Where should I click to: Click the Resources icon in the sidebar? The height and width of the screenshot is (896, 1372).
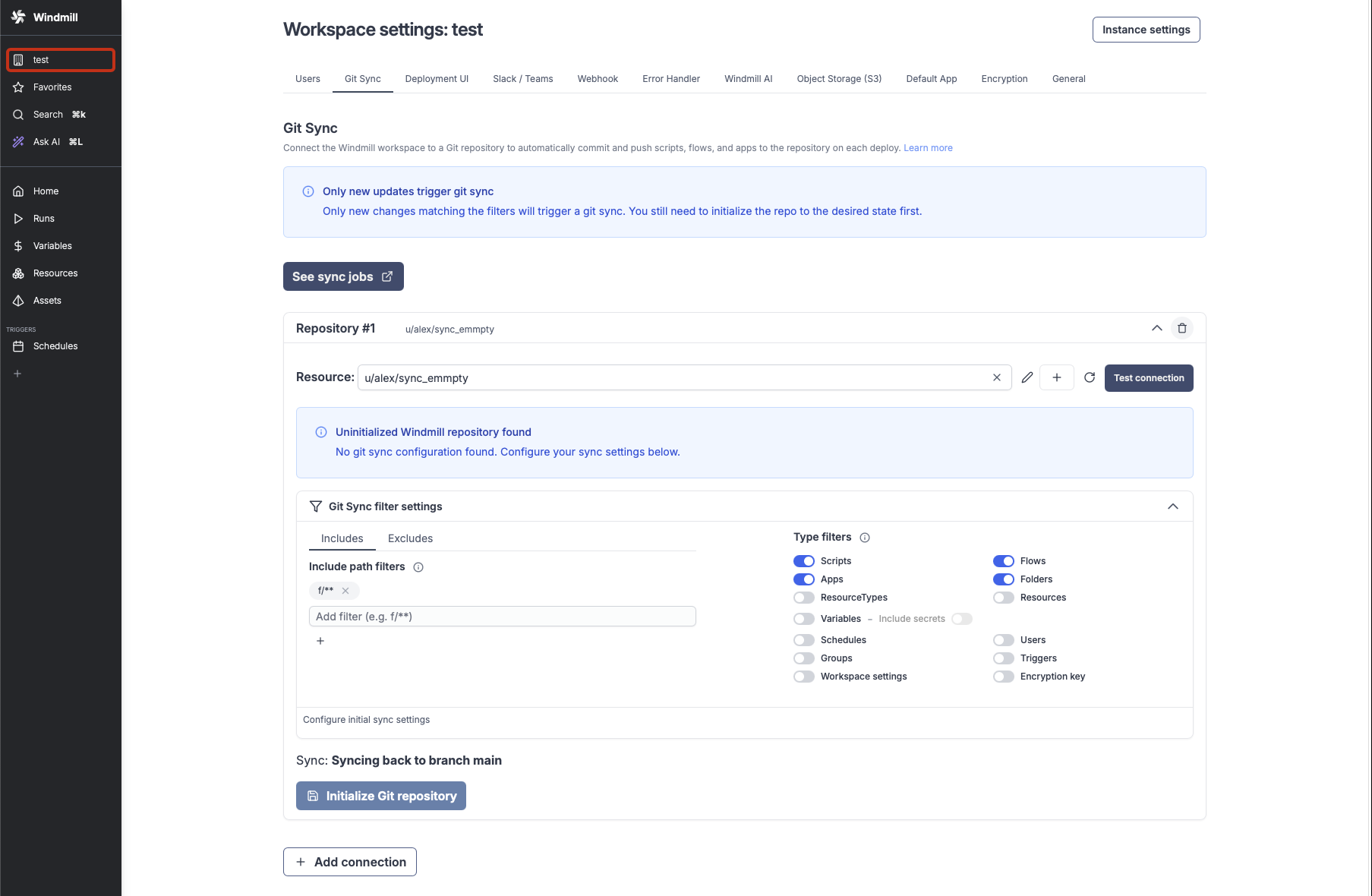coord(17,273)
